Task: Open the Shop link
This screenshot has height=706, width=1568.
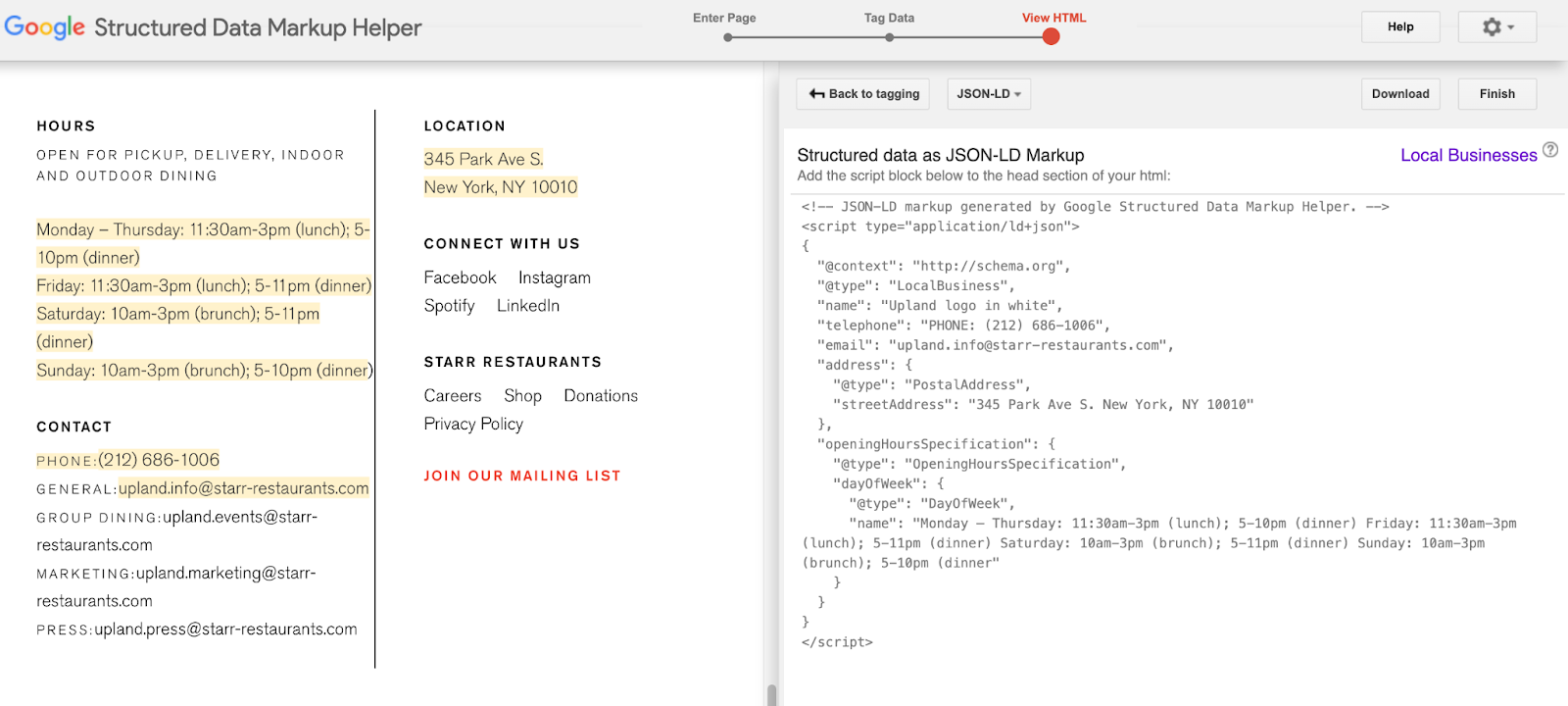Action: coord(522,395)
